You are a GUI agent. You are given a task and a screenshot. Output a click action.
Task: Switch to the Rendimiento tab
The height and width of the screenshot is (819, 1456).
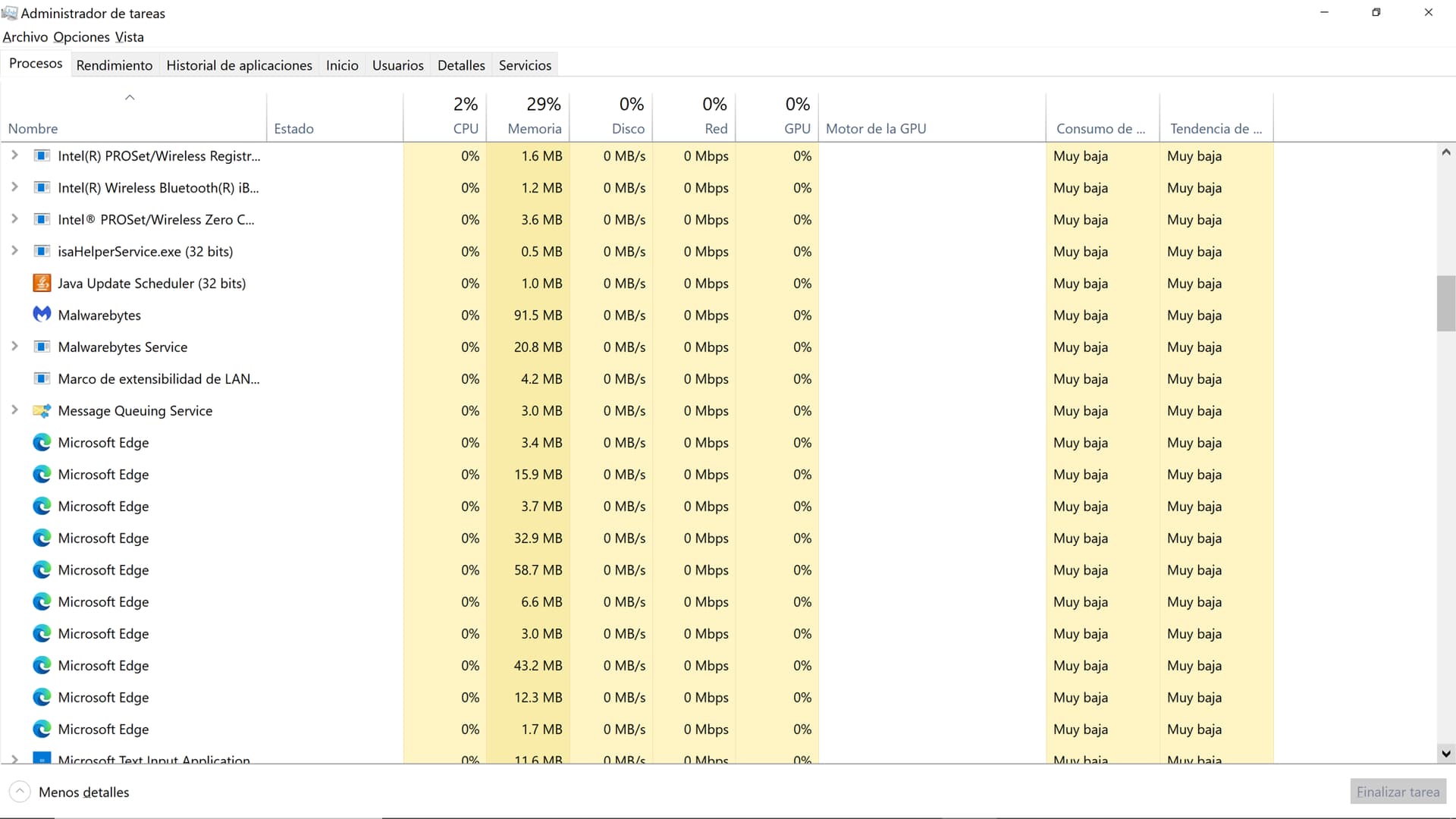point(115,65)
